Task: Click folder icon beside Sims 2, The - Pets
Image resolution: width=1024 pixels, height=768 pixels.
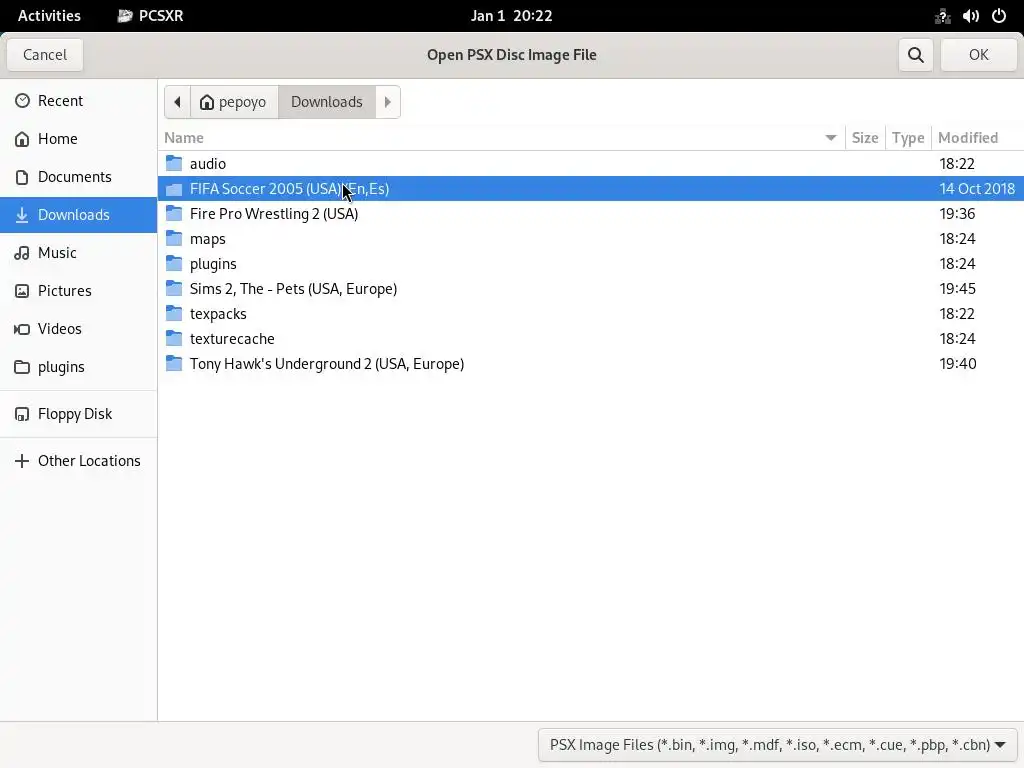Action: (174, 289)
